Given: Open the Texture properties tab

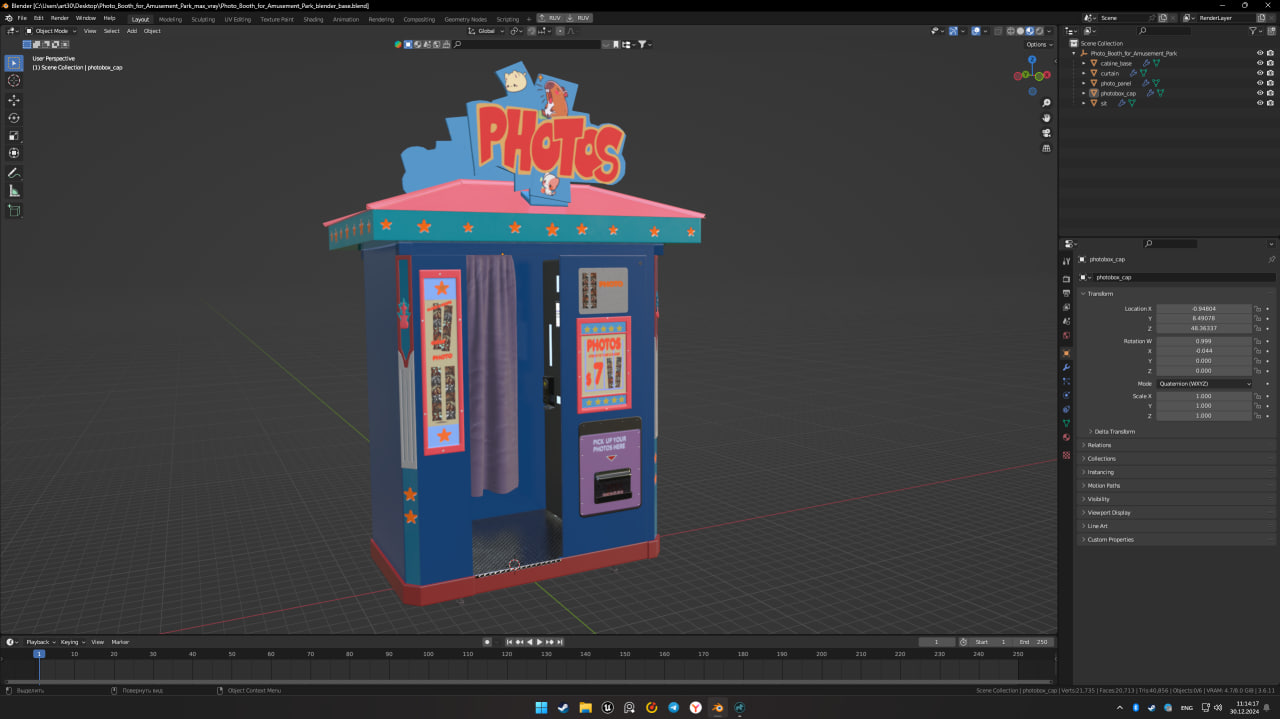Looking at the screenshot, I should click(1066, 455).
